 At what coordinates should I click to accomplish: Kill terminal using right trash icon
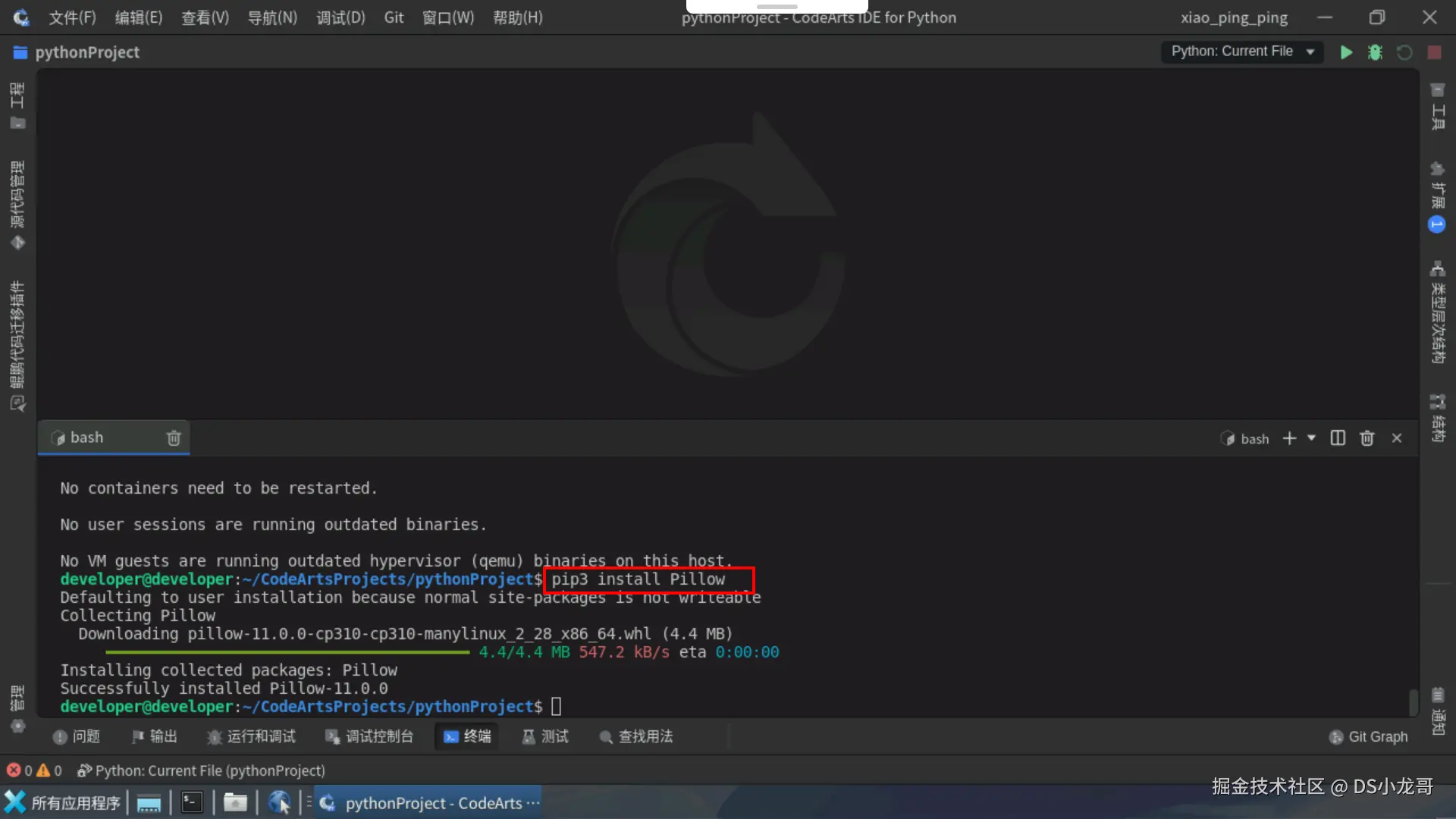tap(1367, 438)
